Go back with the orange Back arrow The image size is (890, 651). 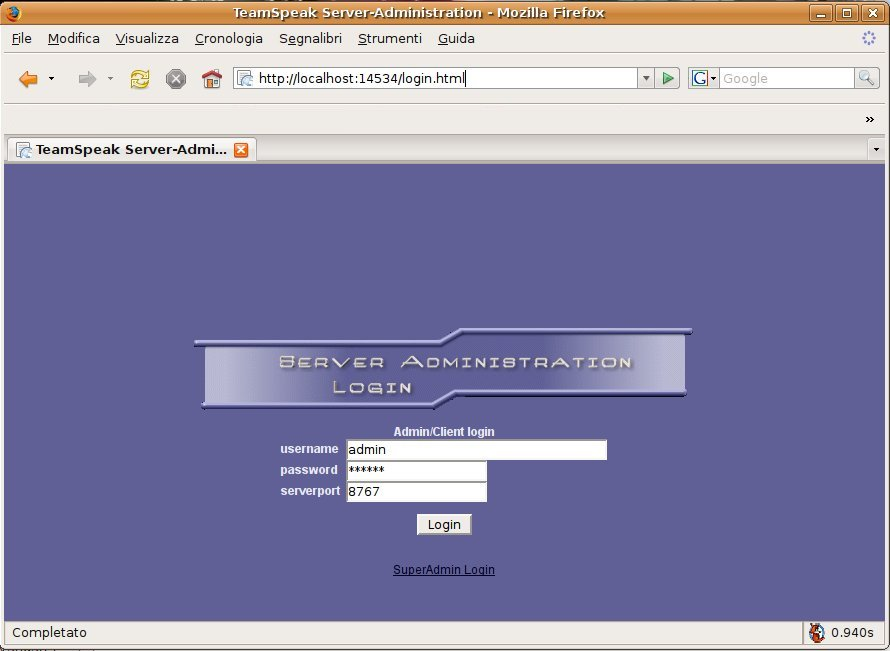point(28,79)
